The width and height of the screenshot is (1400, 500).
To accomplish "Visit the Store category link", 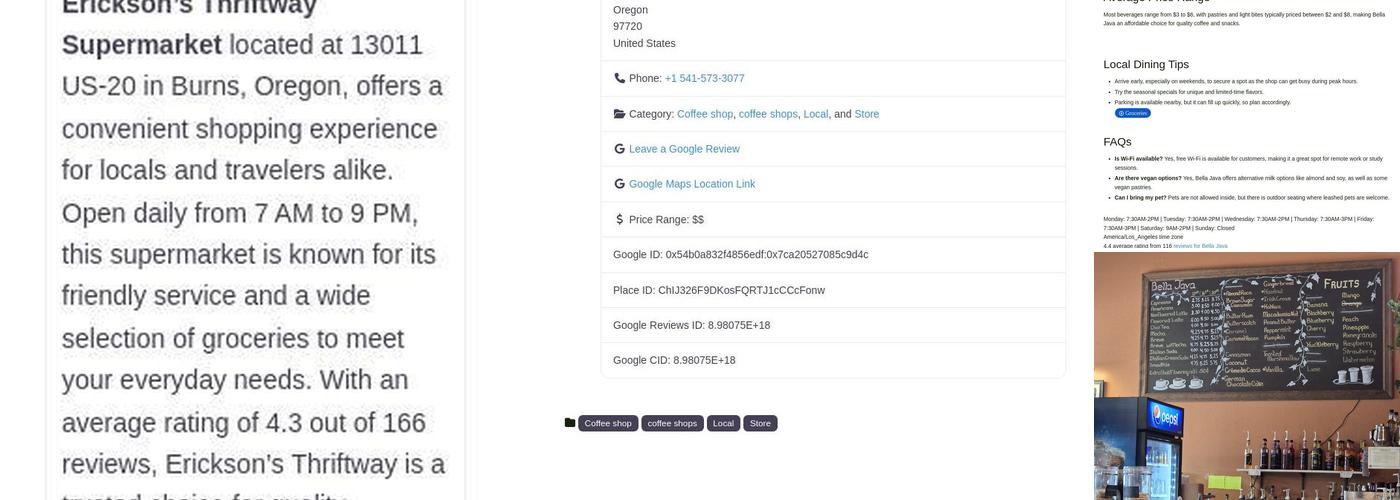I will tap(867, 114).
